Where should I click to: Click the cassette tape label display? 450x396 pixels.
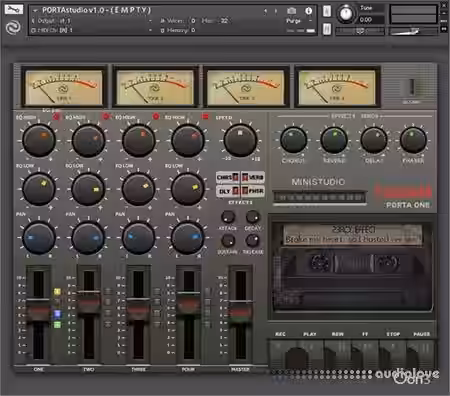point(353,234)
